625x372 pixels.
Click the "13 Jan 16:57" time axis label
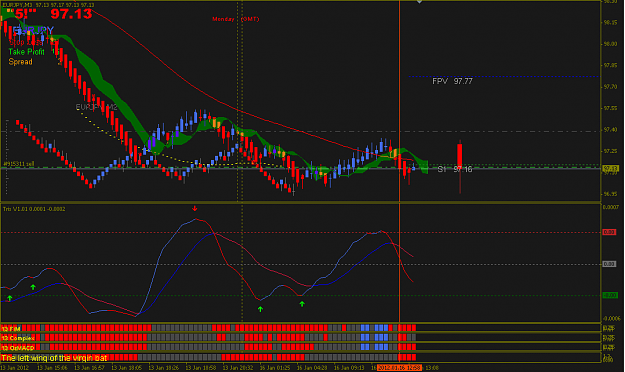click(89, 368)
